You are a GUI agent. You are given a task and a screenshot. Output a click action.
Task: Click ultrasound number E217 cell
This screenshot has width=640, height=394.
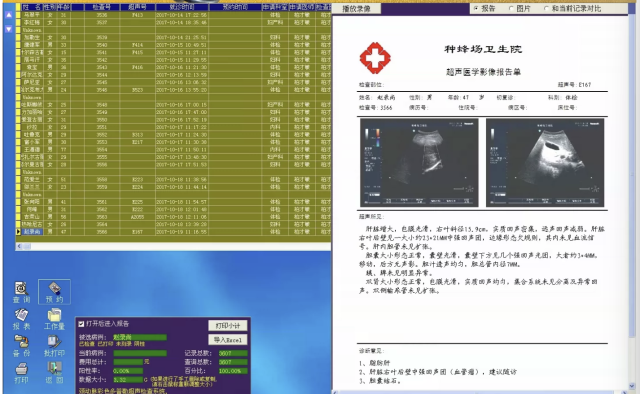[x=137, y=142]
